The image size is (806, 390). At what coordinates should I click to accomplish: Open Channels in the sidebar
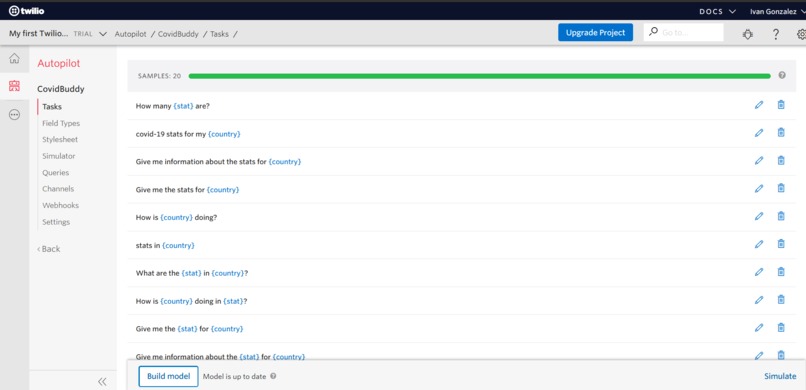click(x=58, y=189)
